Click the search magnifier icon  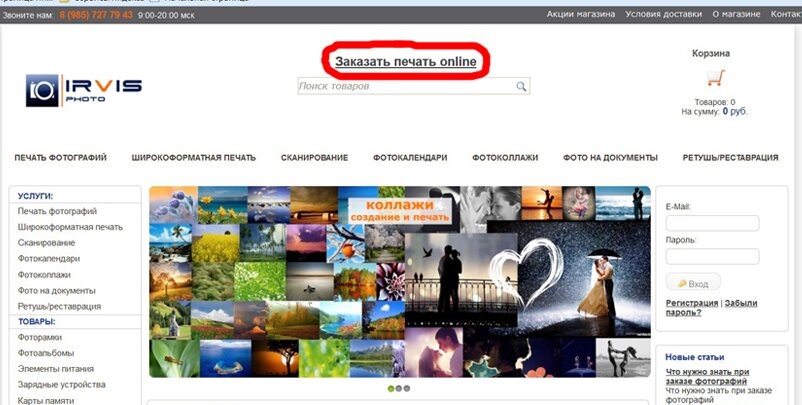click(521, 86)
